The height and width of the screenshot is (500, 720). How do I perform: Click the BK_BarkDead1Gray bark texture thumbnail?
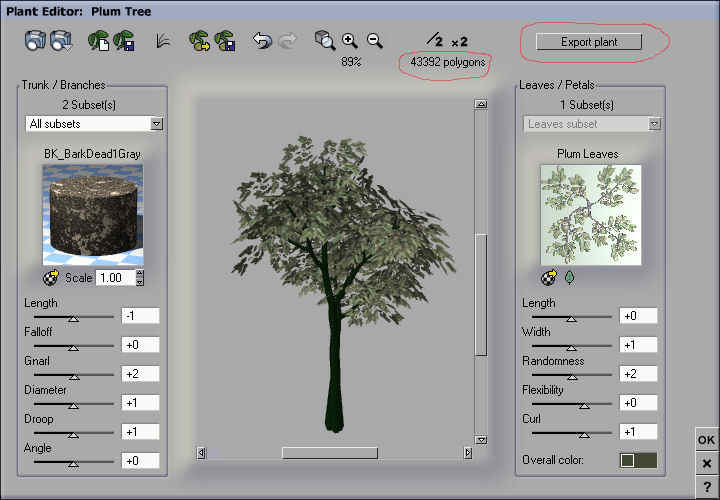(x=93, y=215)
